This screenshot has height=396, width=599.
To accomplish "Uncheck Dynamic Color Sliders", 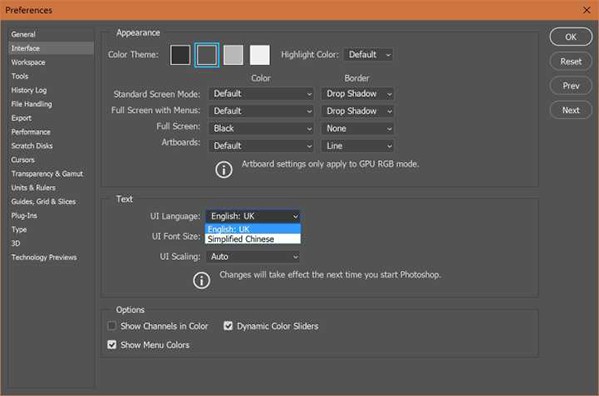I will pos(228,326).
